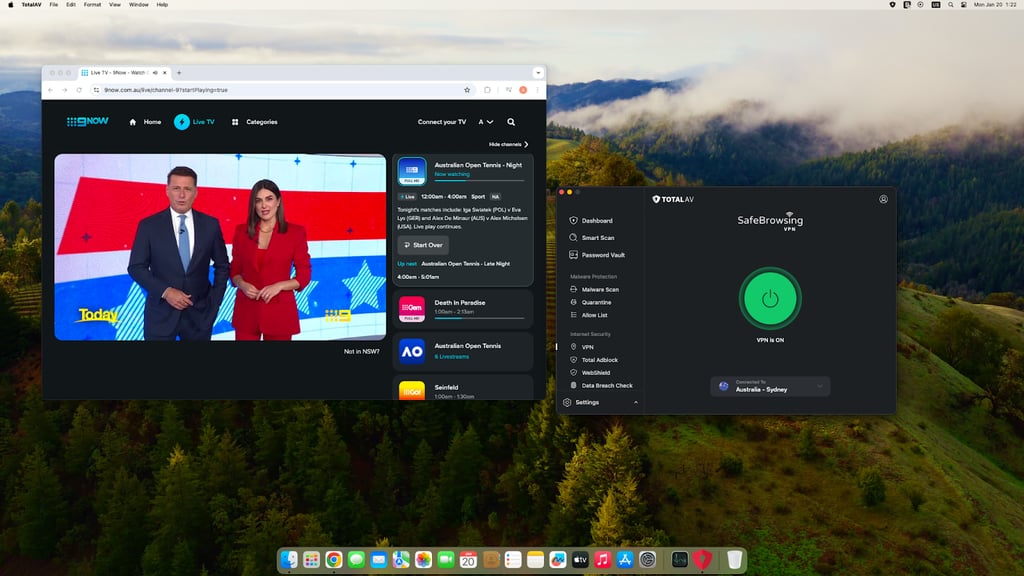Image resolution: width=1024 pixels, height=576 pixels.
Task: Open the TotalAV application menu
Action: tap(31, 5)
